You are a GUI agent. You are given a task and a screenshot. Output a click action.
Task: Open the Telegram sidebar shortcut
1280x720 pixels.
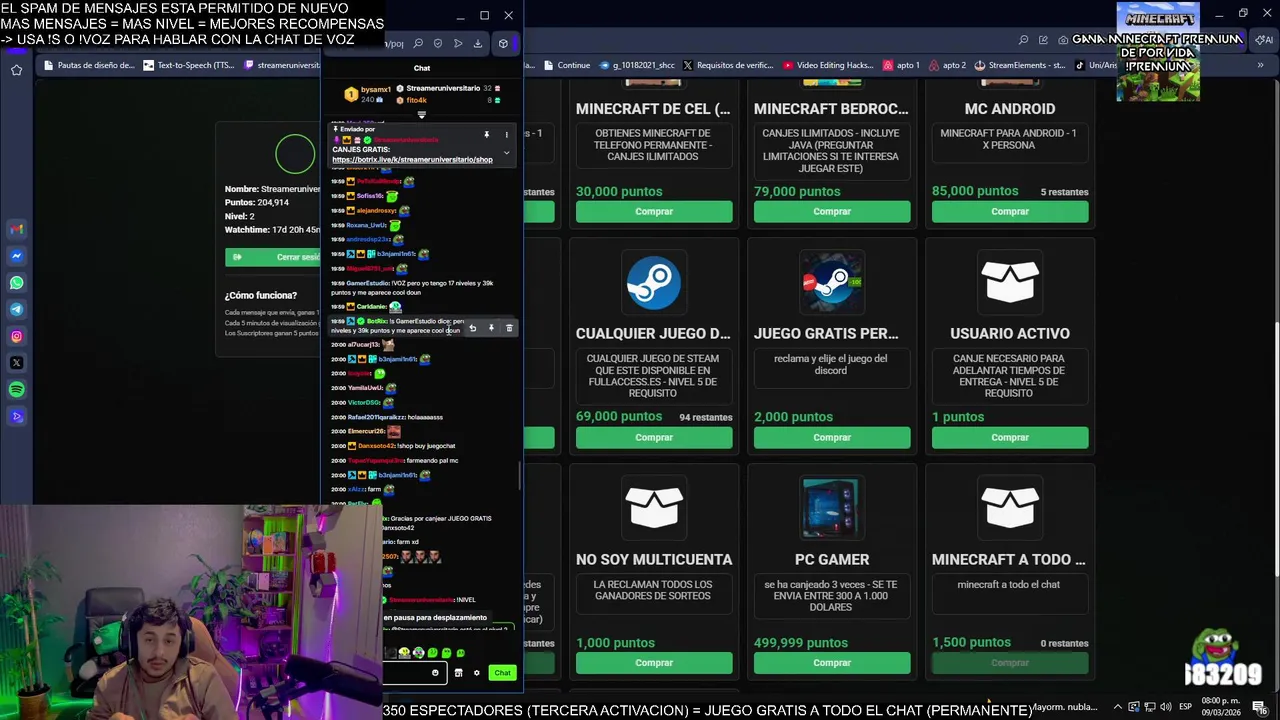tap(16, 310)
